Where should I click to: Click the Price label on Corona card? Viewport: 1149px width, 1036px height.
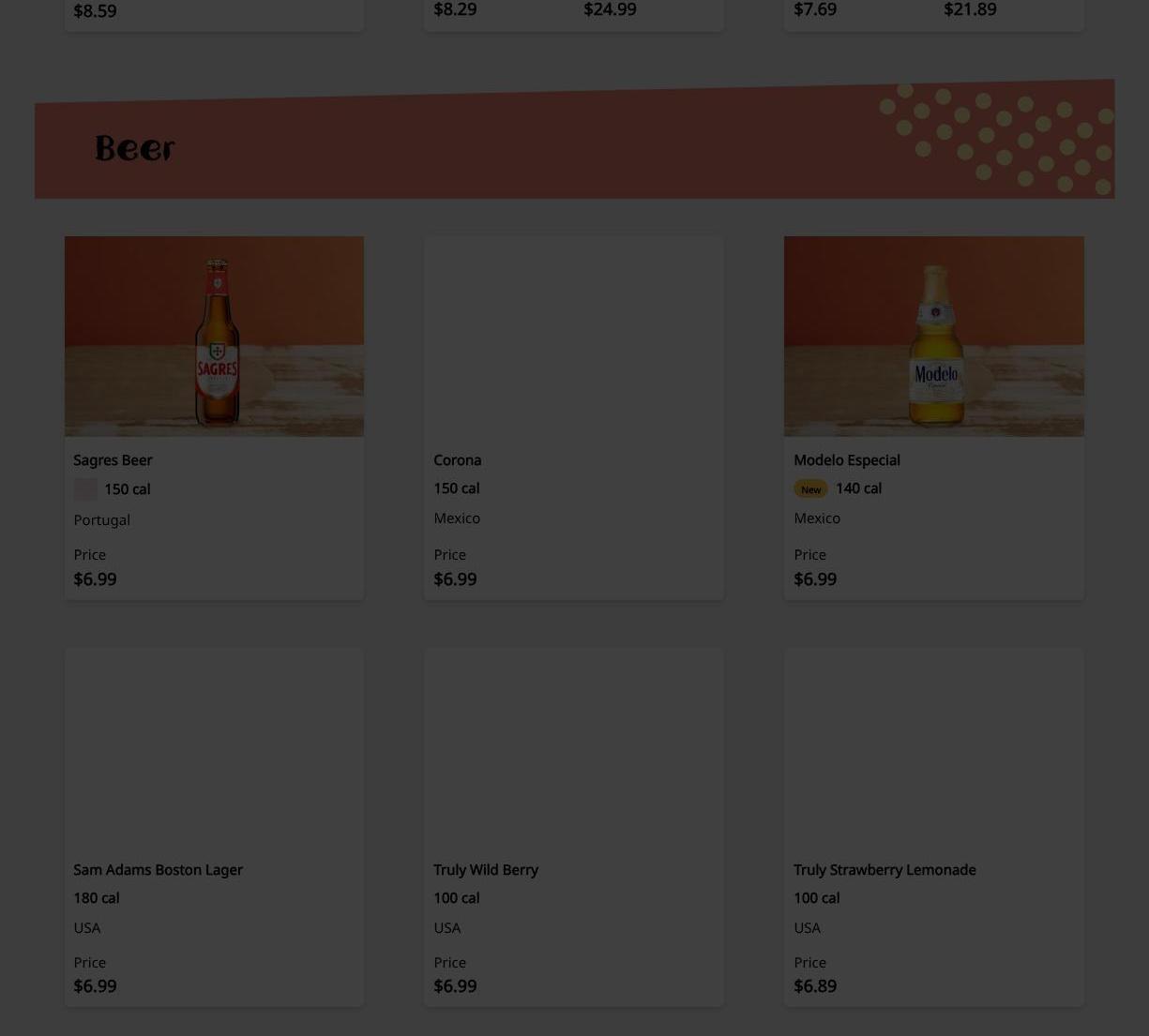pyautogui.click(x=449, y=555)
